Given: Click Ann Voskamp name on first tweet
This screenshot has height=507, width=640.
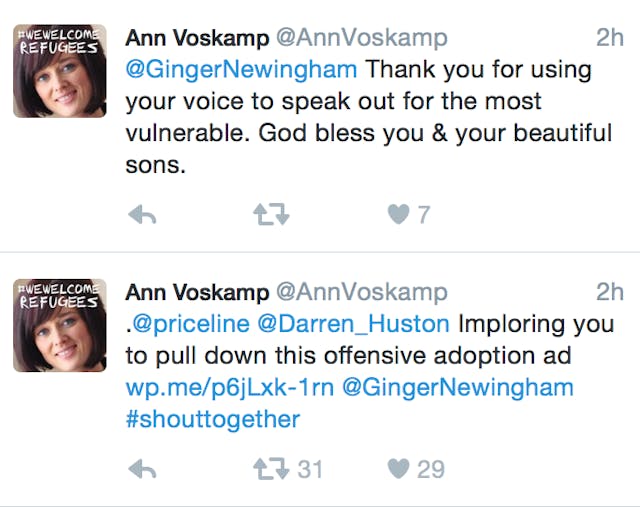Looking at the screenshot, I should [x=196, y=38].
